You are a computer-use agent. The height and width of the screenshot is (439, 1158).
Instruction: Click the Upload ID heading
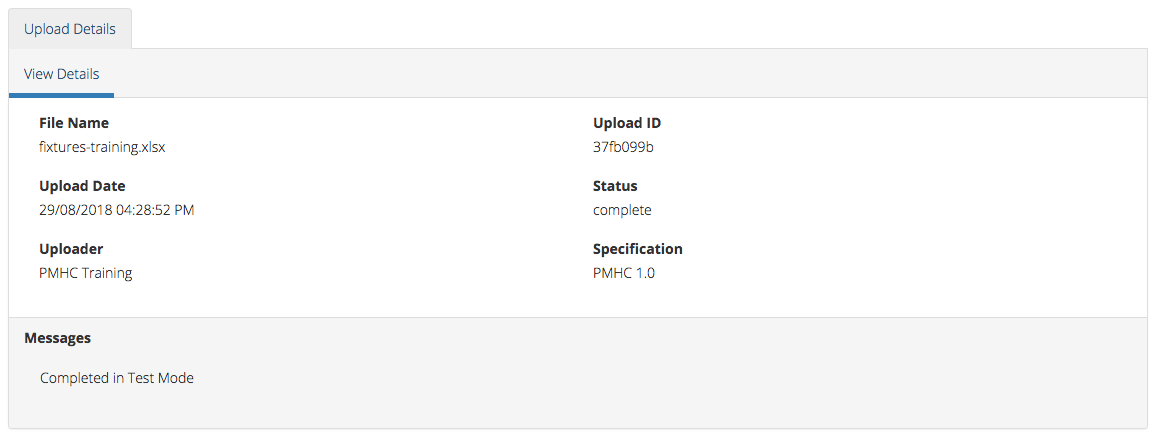[x=627, y=123]
